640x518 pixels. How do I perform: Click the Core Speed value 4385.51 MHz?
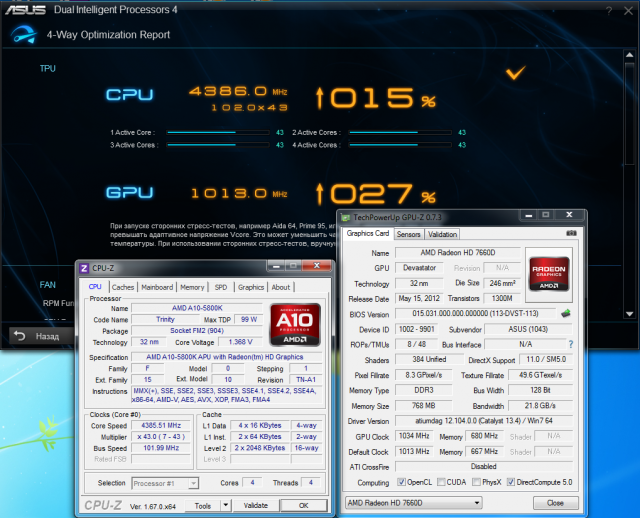(161, 425)
